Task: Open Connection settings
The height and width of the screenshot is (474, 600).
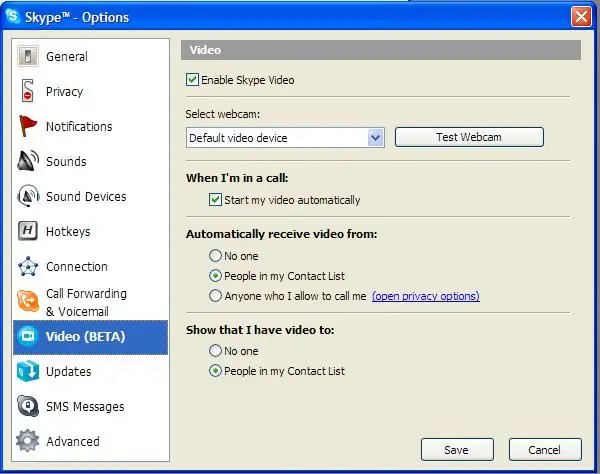Action: pos(91,266)
